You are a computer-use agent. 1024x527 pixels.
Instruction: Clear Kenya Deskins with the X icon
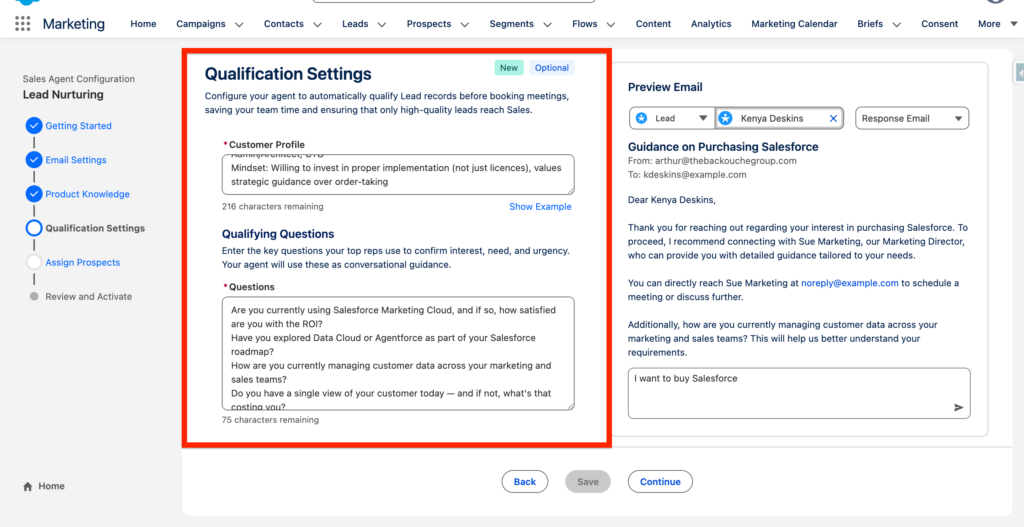coord(833,118)
